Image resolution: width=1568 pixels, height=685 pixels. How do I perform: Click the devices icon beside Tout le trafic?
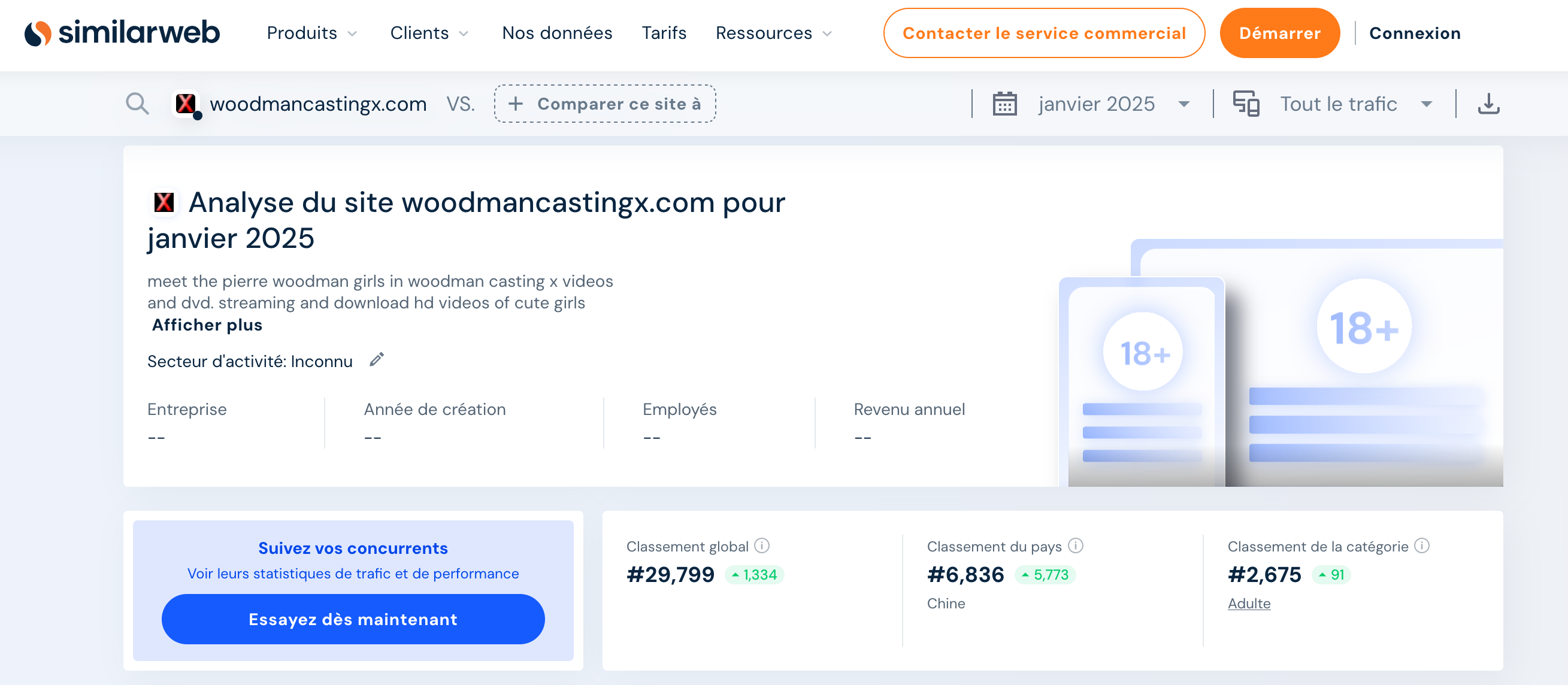(1245, 104)
